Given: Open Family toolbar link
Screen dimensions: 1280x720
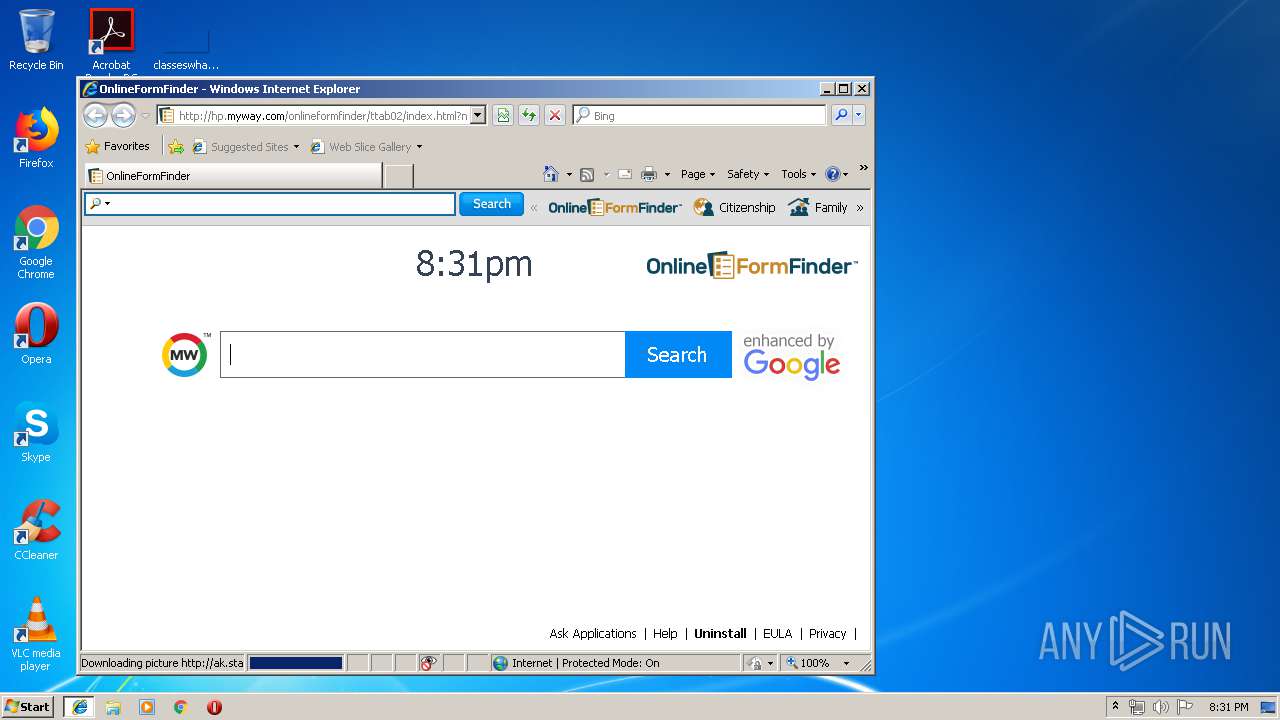Looking at the screenshot, I should [818, 208].
